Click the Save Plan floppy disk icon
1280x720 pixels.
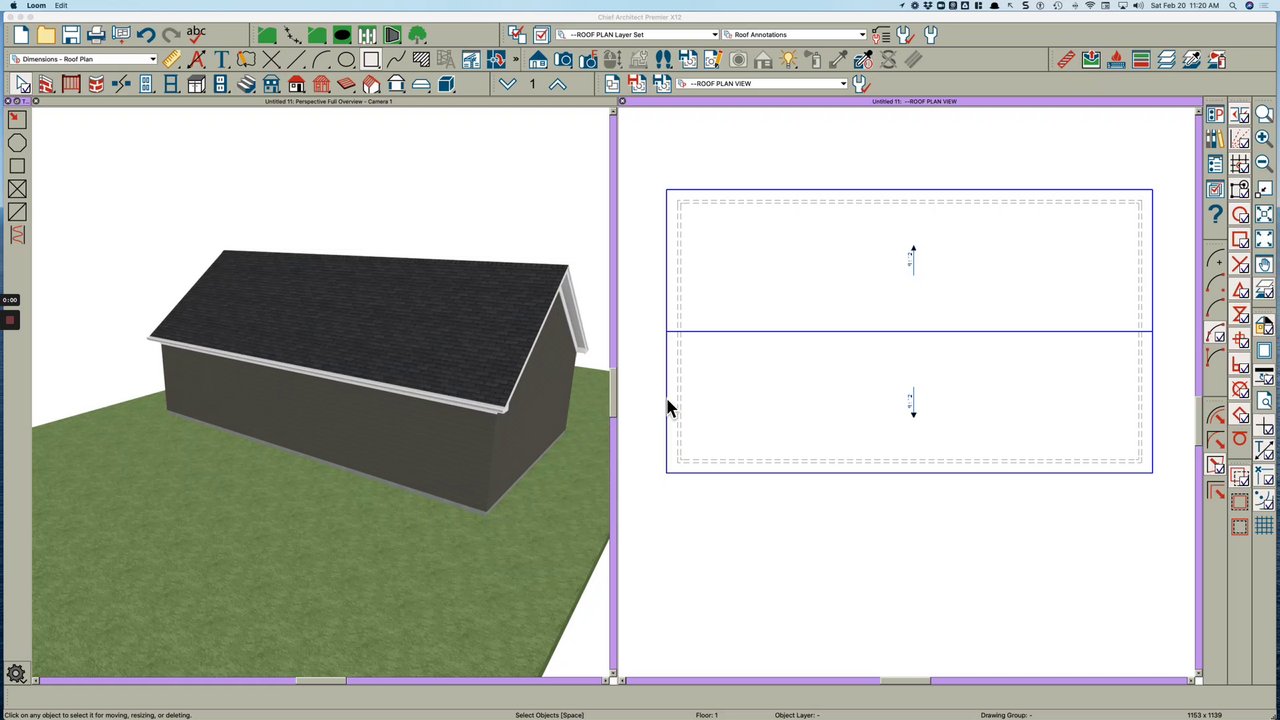click(71, 35)
